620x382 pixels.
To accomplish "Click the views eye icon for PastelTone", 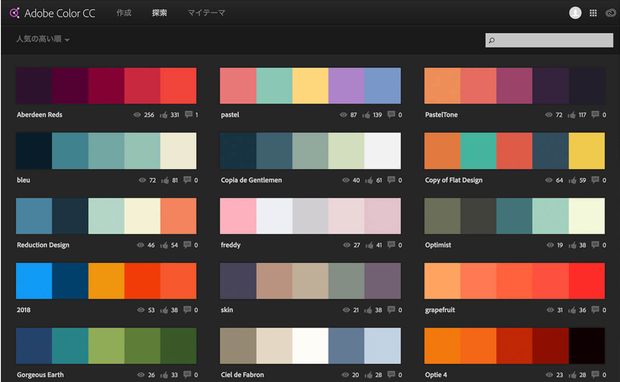I will tap(549, 115).
